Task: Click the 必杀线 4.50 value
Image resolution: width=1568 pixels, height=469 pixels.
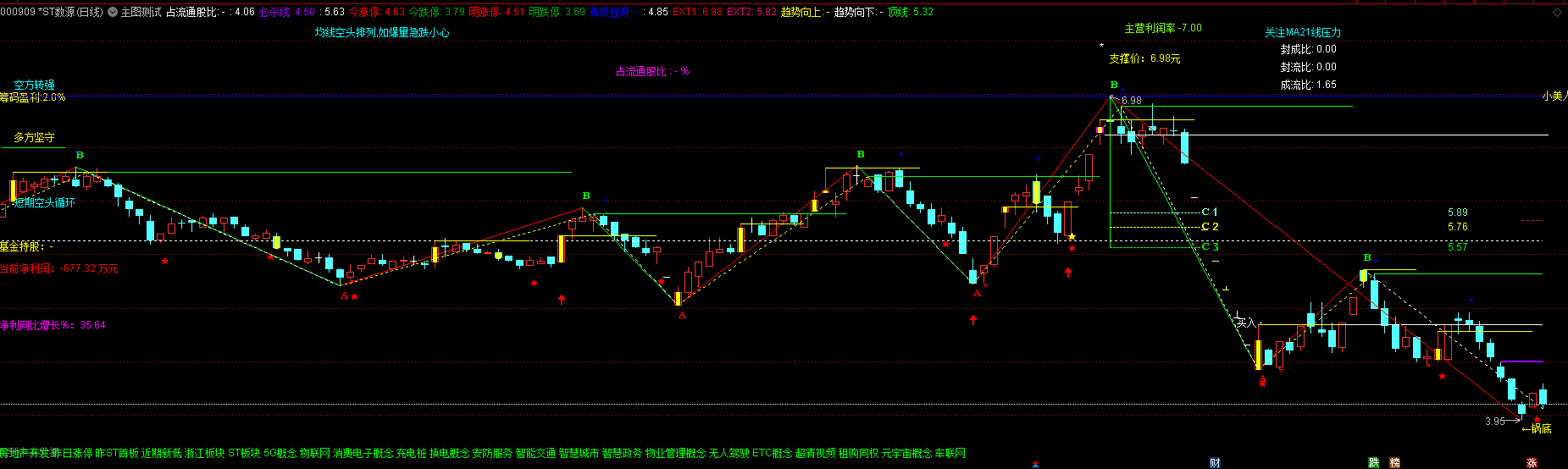Action: pos(287,12)
